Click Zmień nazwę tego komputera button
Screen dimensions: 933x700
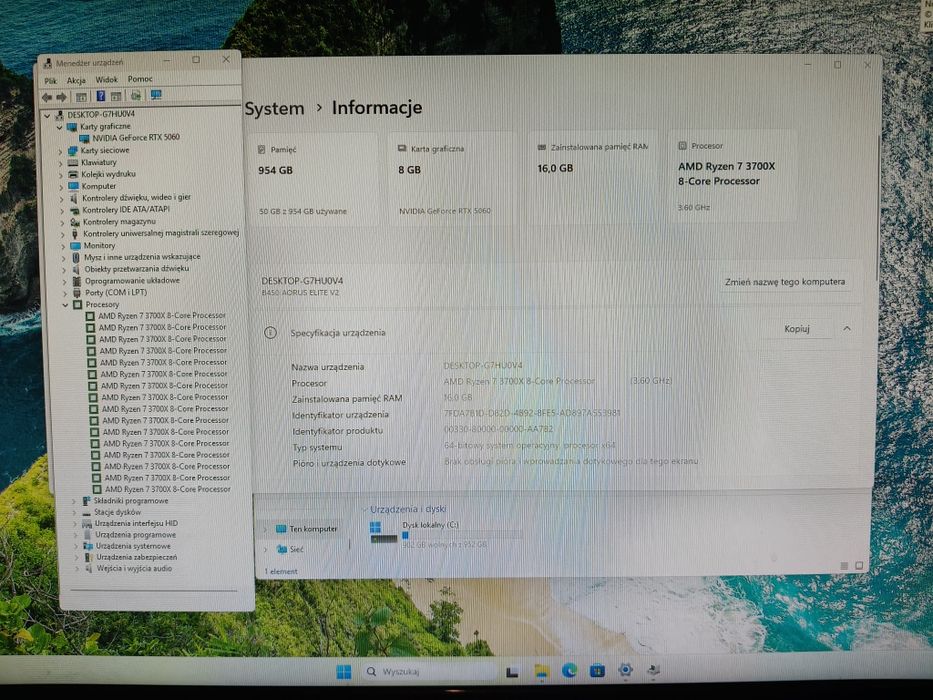(785, 282)
